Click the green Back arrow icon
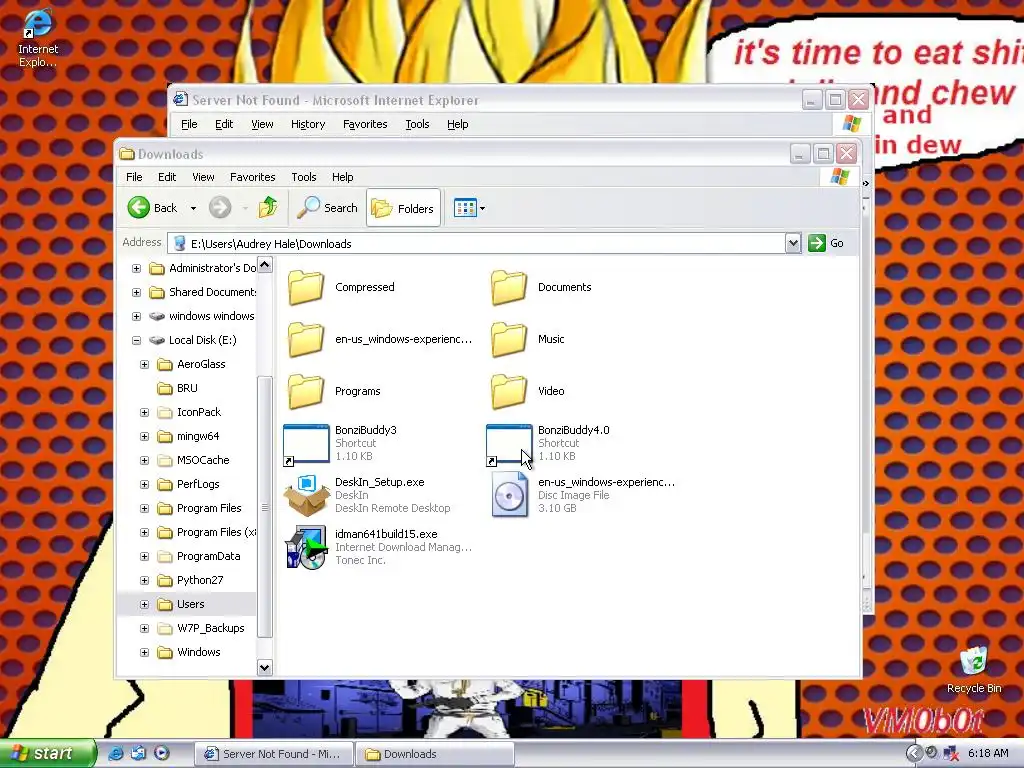 tap(138, 208)
